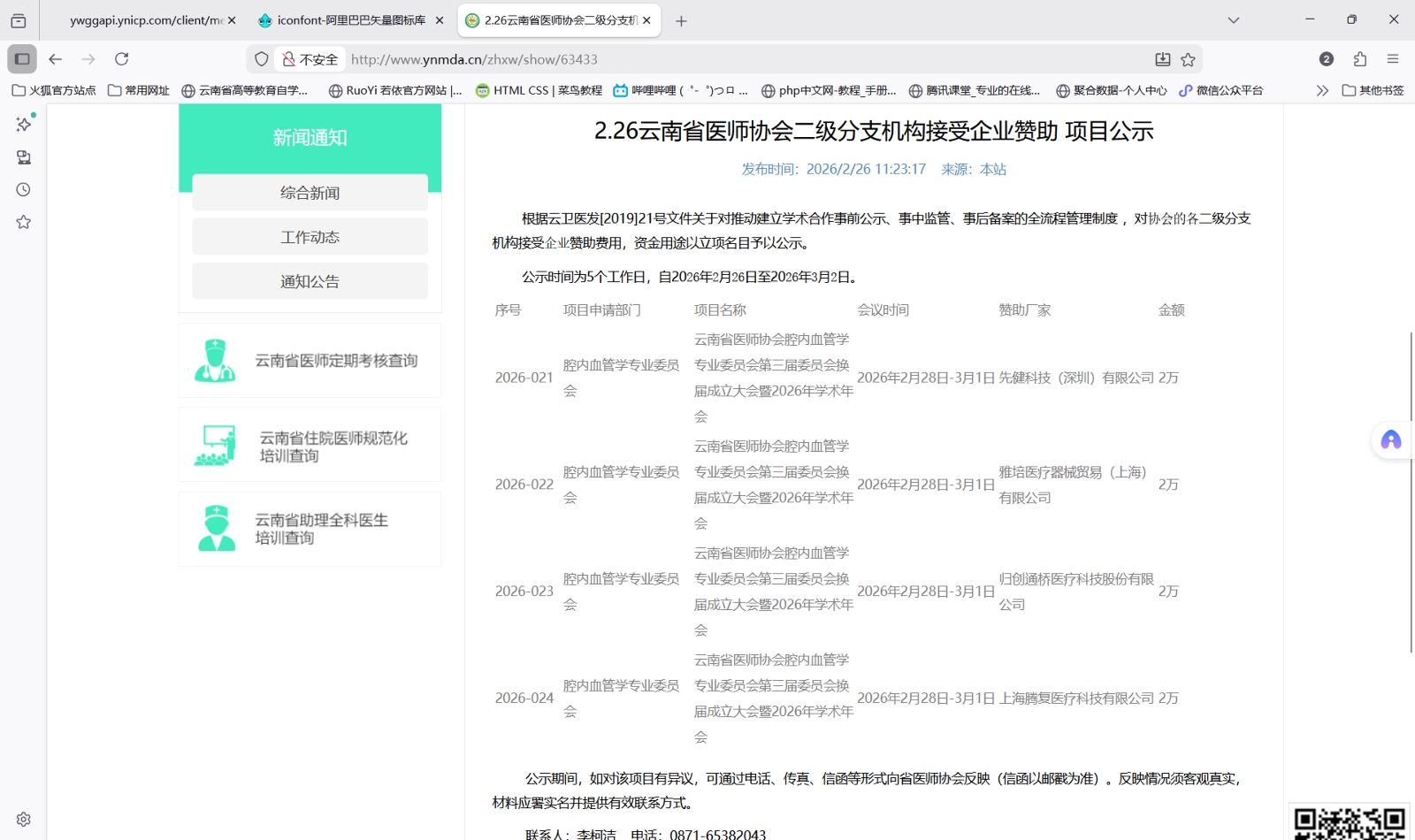
Task: Click the account icon showing badge 2
Action: 1326,59
